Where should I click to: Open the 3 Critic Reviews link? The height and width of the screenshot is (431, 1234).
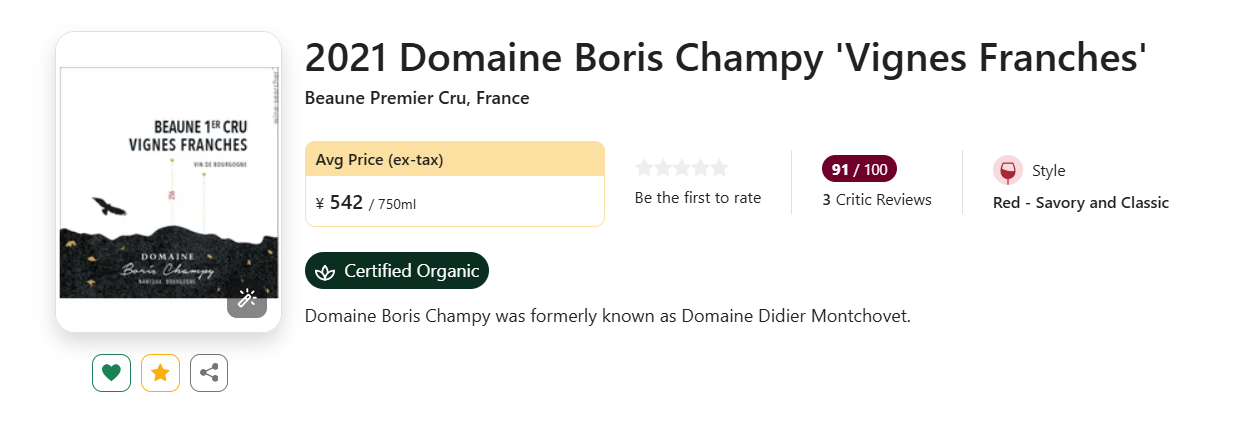click(876, 199)
